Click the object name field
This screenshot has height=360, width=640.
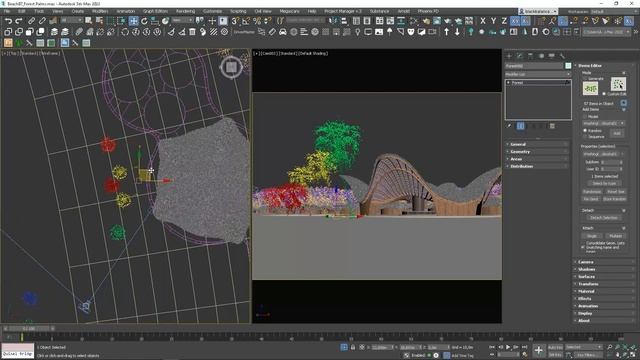point(534,66)
